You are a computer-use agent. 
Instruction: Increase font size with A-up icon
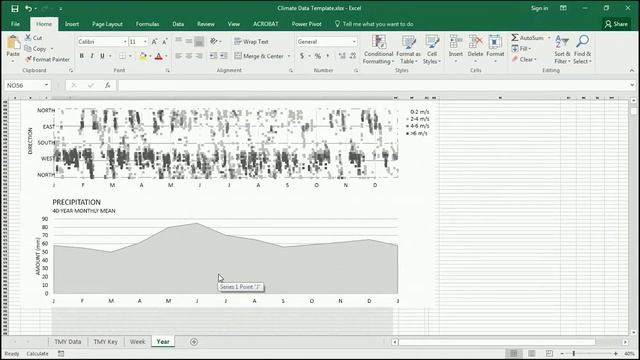(154, 42)
